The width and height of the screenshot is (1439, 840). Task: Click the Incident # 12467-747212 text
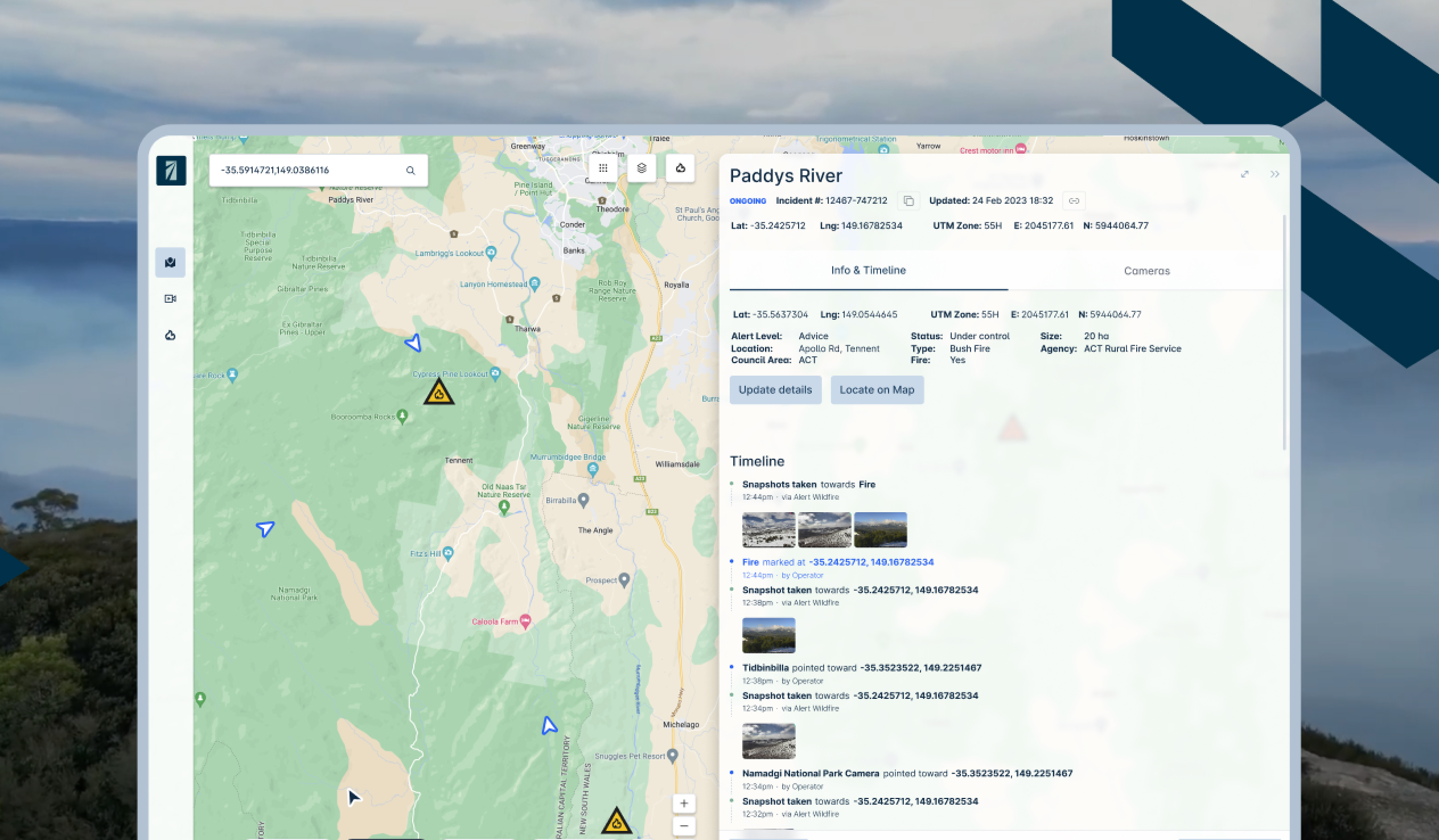(x=832, y=201)
